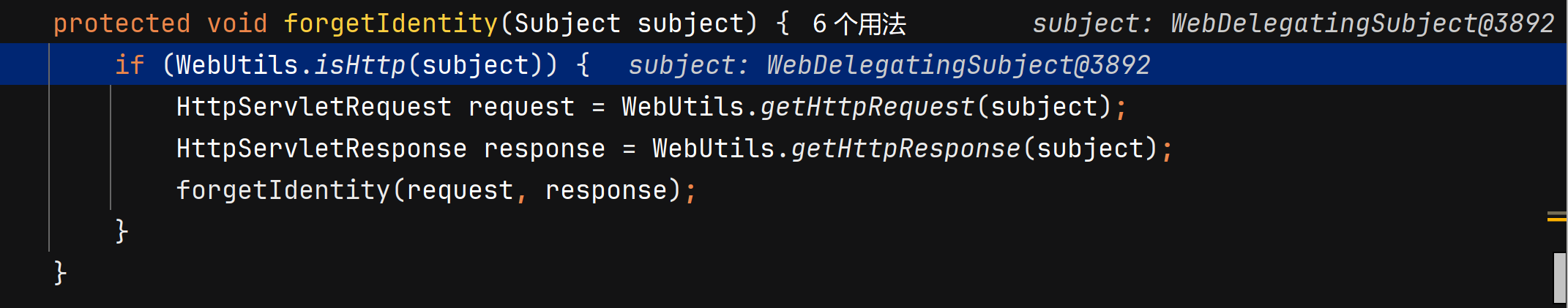Click the Subject parameter type

[567, 24]
